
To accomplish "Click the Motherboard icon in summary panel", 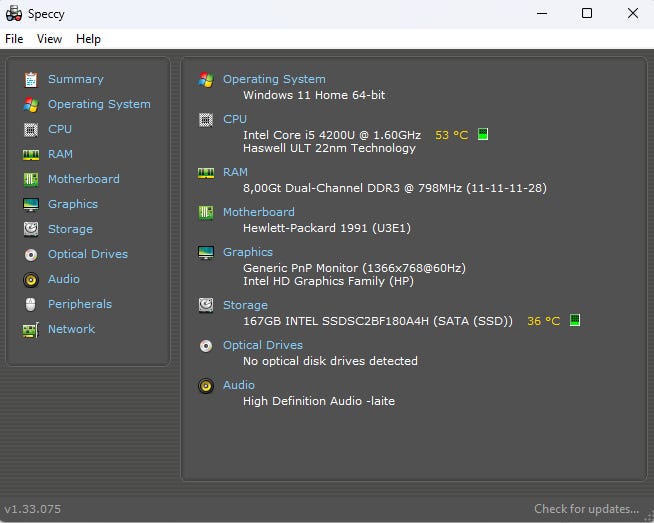I will click(206, 213).
